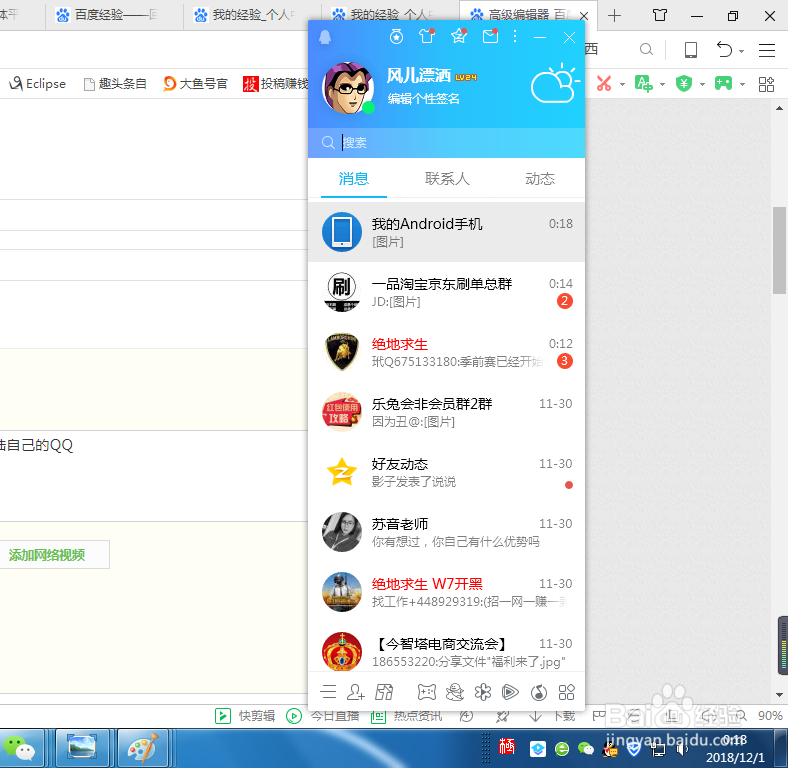Click the 编辑个性签名 signature text
Screen dimensions: 788x768
coord(424,99)
